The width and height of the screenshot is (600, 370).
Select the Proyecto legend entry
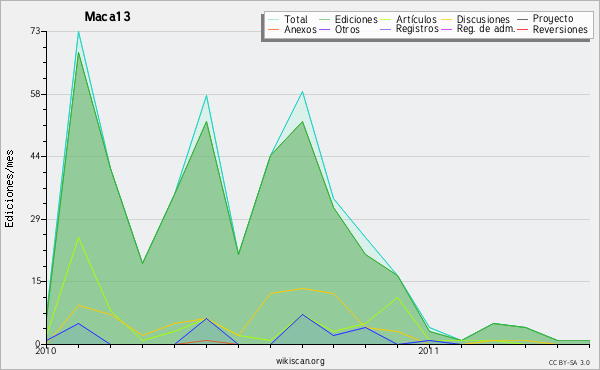553,19
